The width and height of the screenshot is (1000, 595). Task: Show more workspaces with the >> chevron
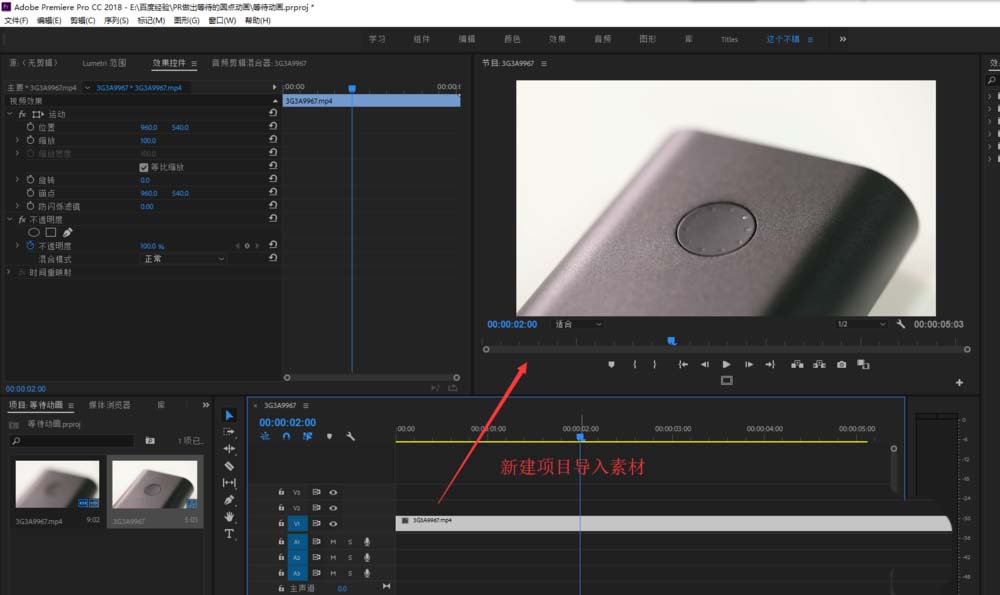842,39
